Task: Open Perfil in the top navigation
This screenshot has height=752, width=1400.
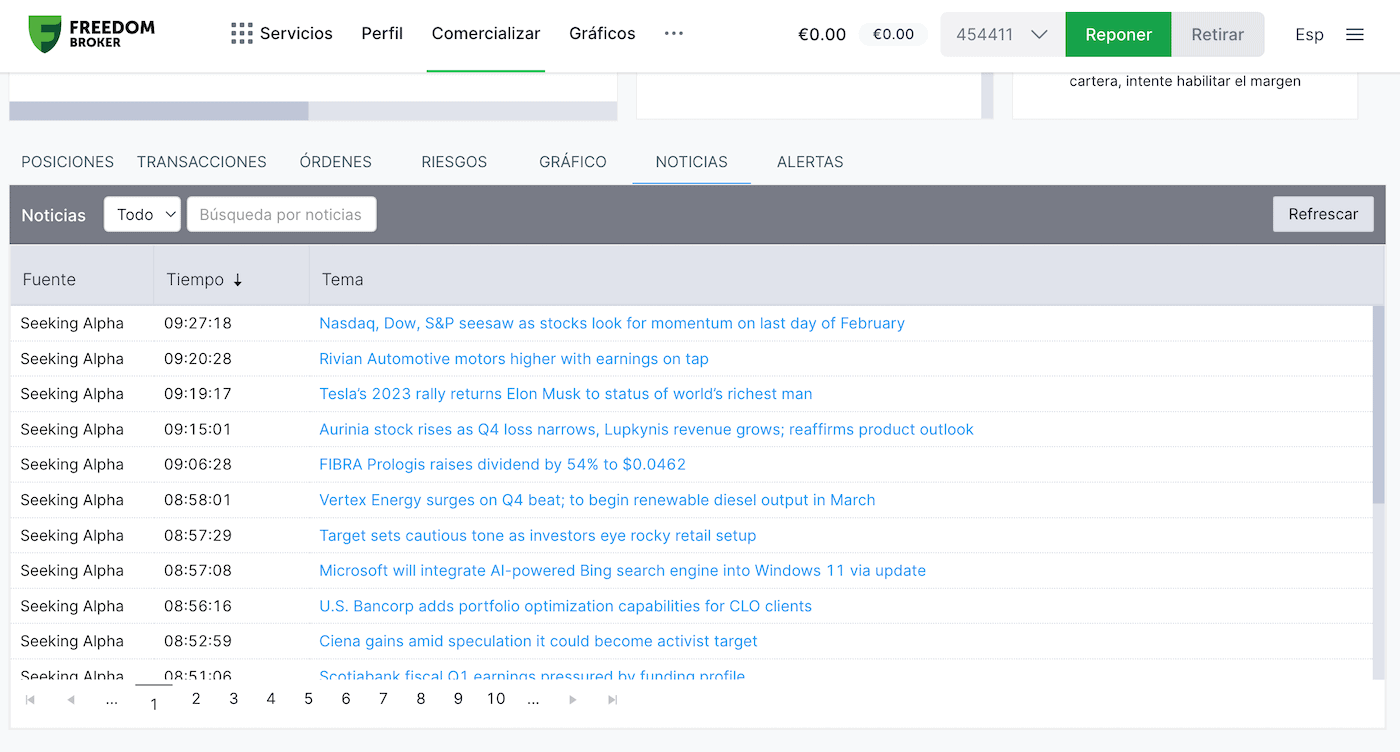Action: point(382,33)
